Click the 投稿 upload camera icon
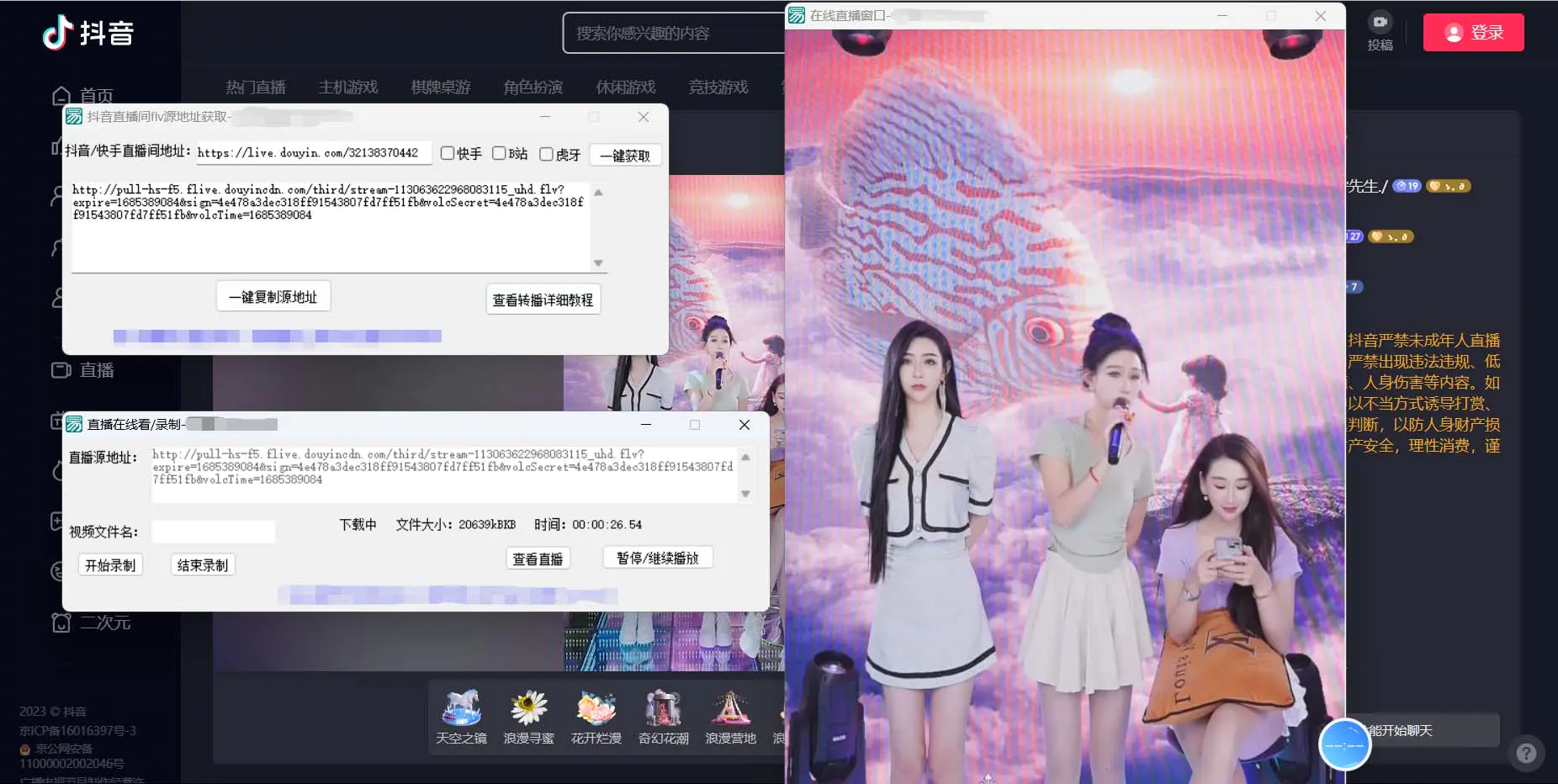 pos(1380,23)
